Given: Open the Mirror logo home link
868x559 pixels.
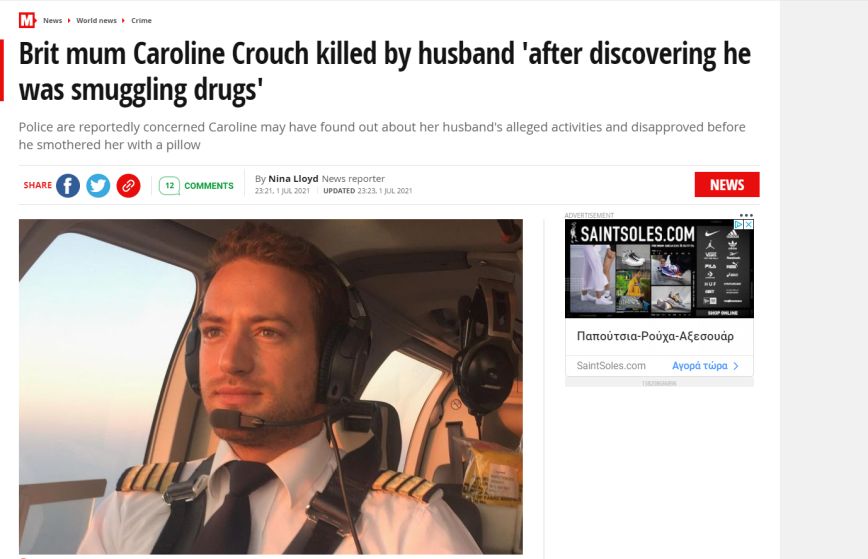Looking at the screenshot, I should tap(27, 20).
